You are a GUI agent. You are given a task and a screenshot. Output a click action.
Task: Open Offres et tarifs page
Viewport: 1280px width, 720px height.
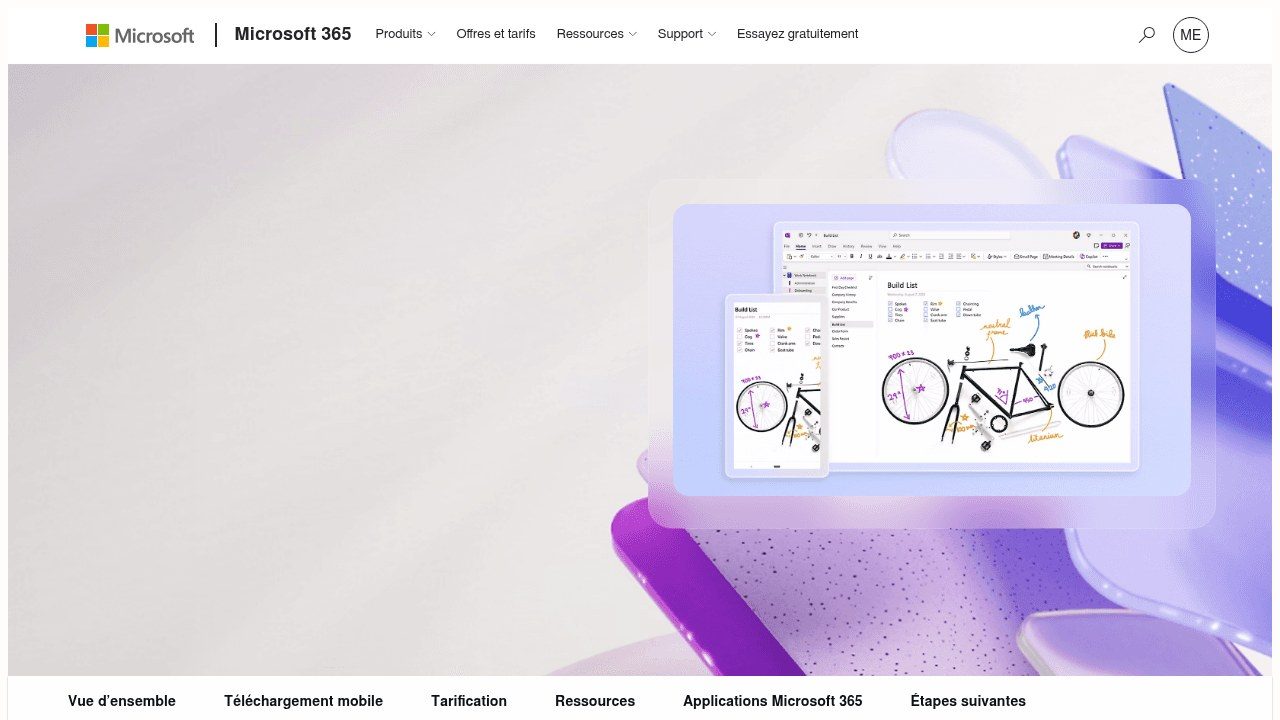pos(496,34)
